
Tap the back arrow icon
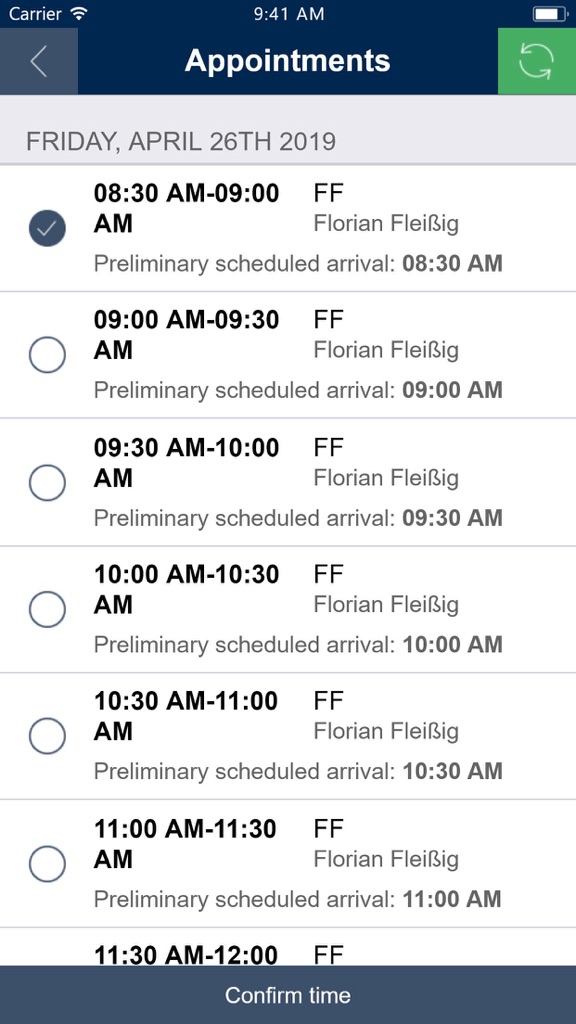point(39,61)
